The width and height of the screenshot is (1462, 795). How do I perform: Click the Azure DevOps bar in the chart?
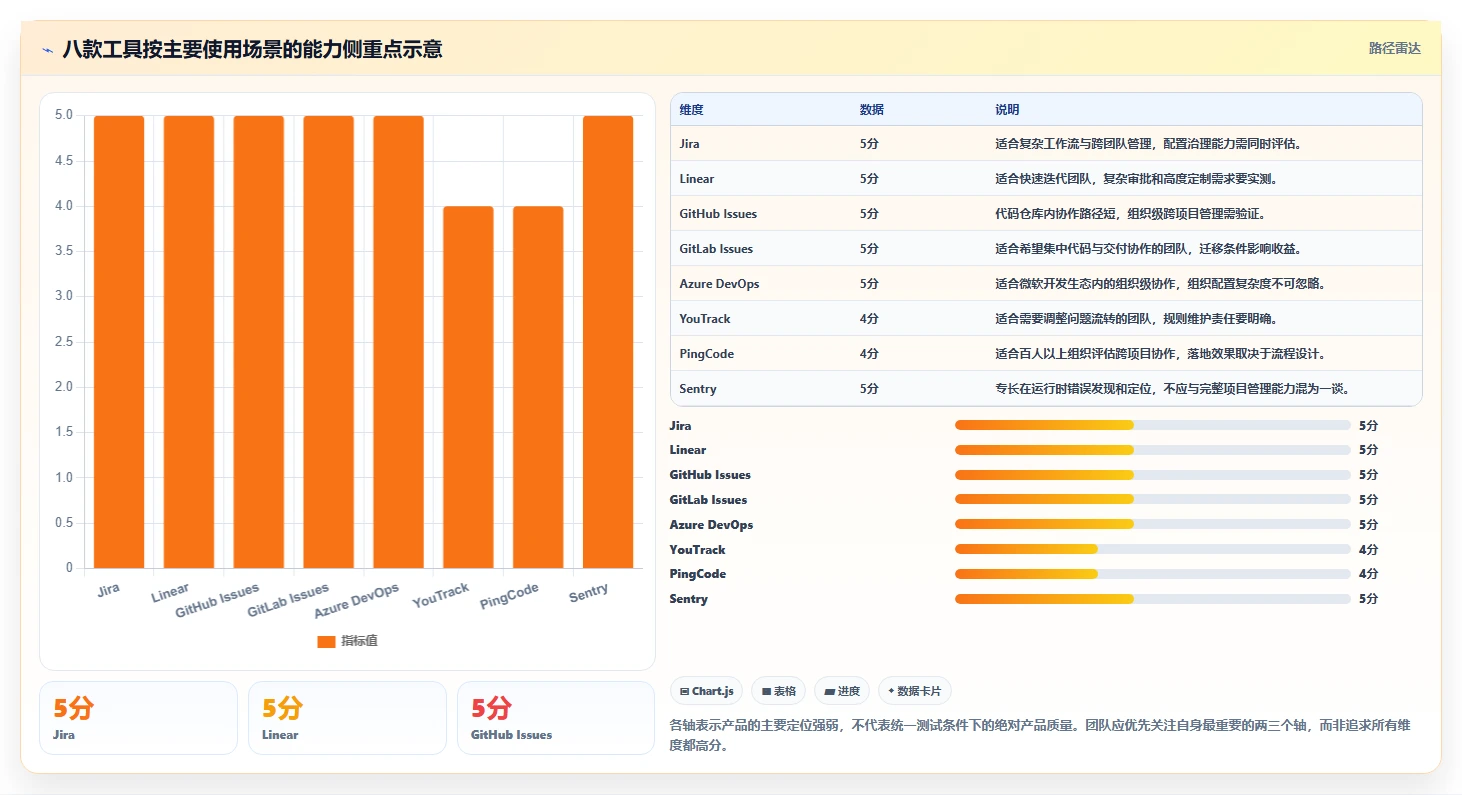coord(398,342)
